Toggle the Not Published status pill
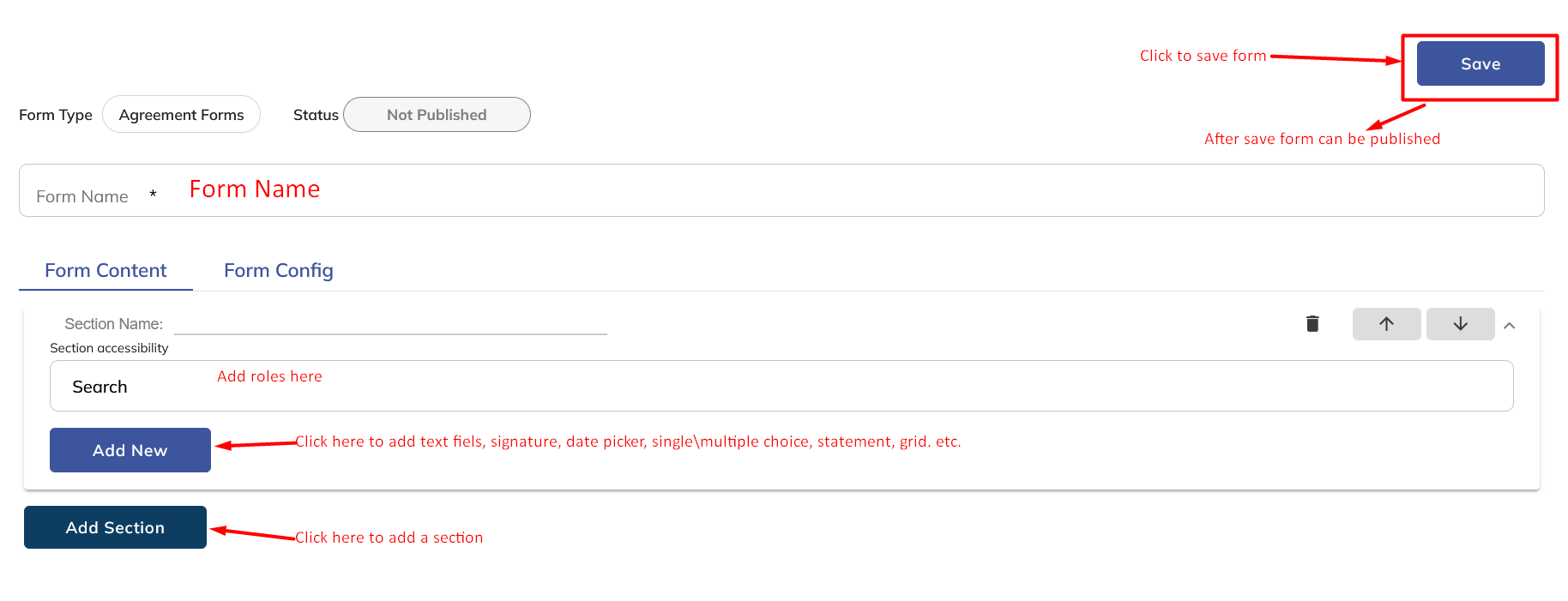This screenshot has width=1568, height=601. (x=437, y=115)
